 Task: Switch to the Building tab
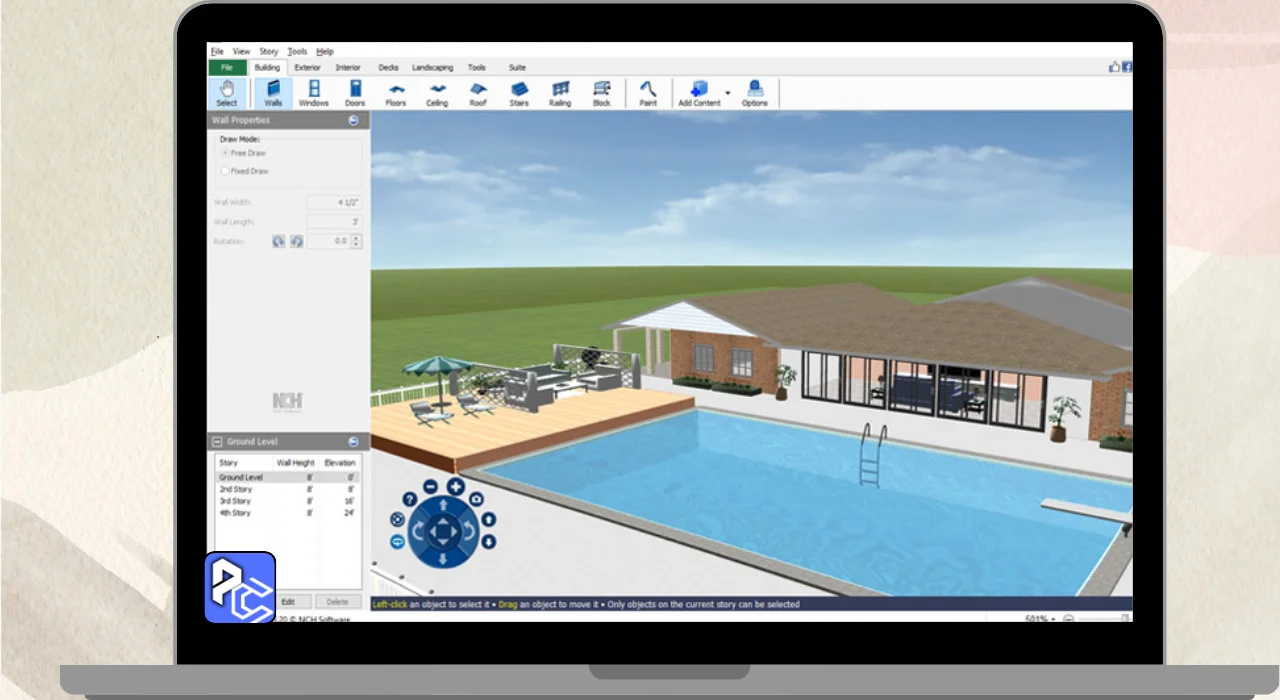pyautogui.click(x=267, y=67)
